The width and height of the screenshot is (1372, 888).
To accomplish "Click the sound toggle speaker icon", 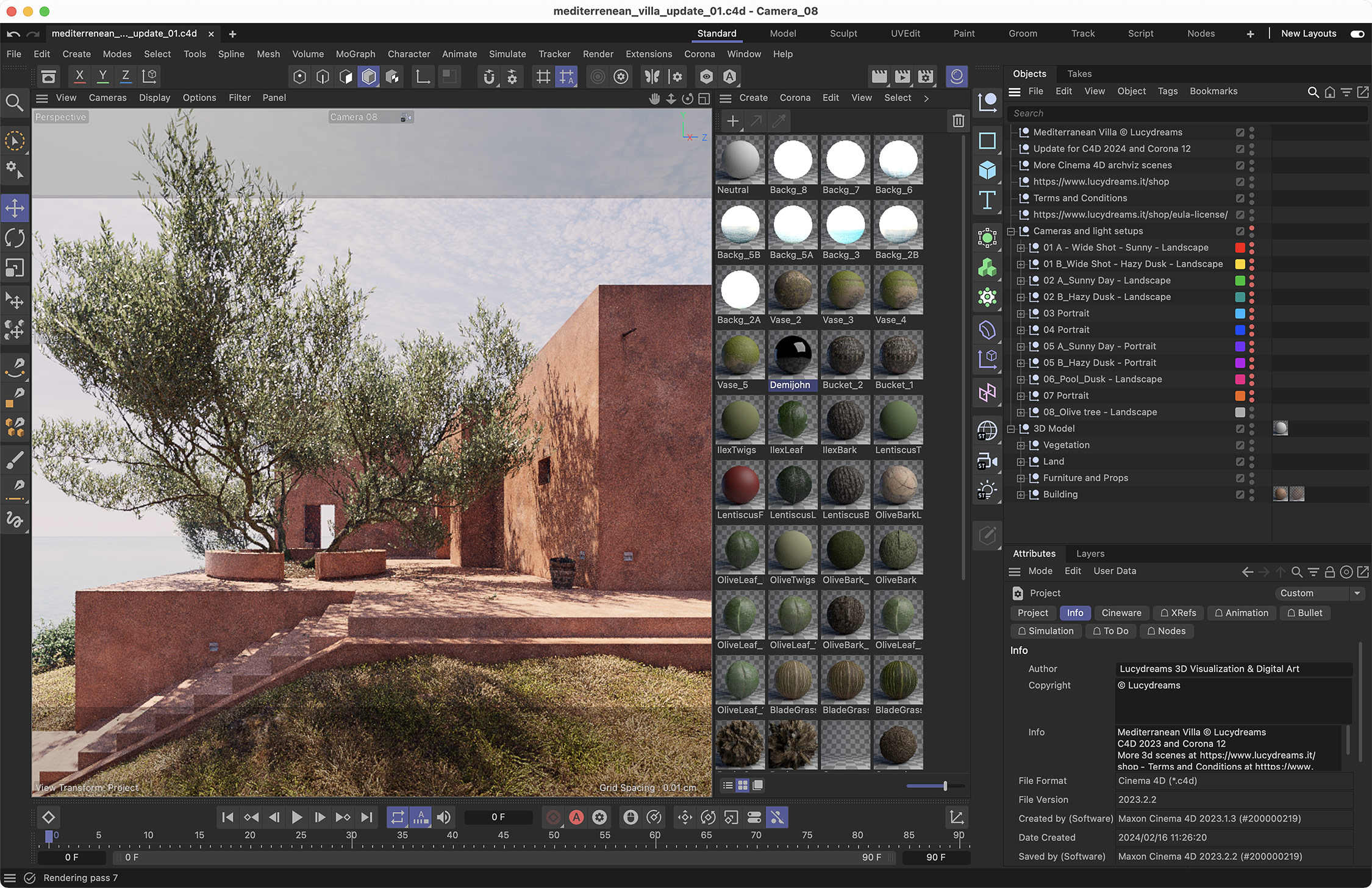I will click(444, 817).
